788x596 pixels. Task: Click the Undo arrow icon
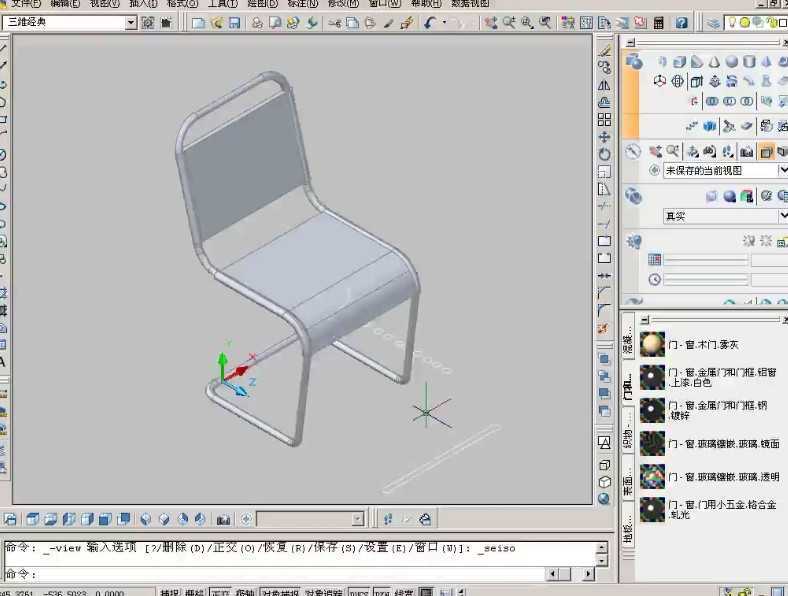pyautogui.click(x=429, y=23)
